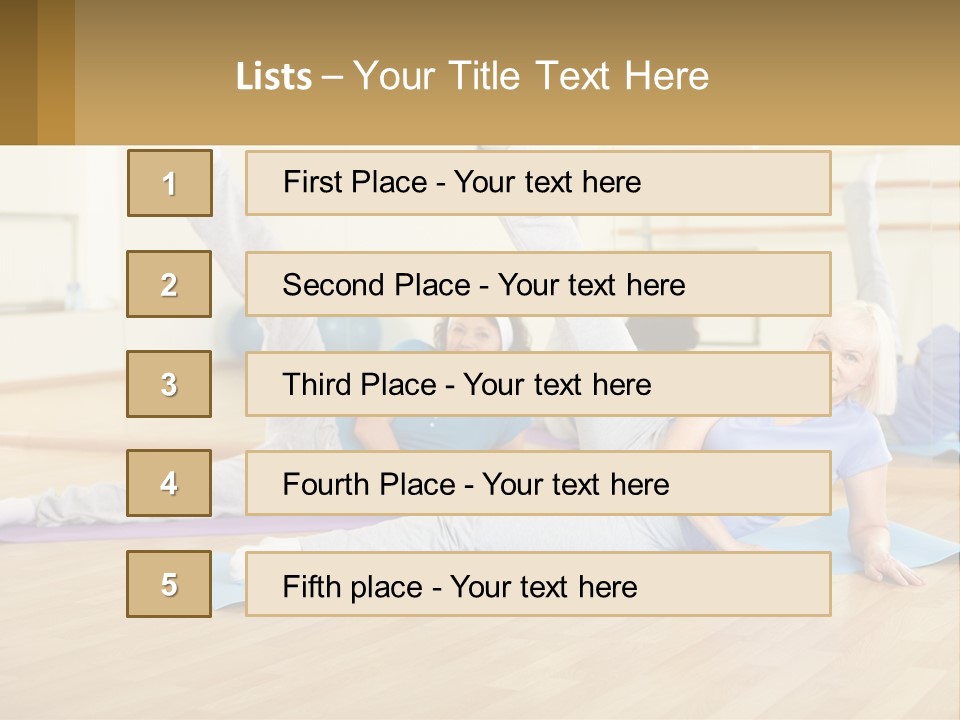Image resolution: width=960 pixels, height=720 pixels.
Task: Click the text 'Your Title Text Here'
Action: coord(531,76)
